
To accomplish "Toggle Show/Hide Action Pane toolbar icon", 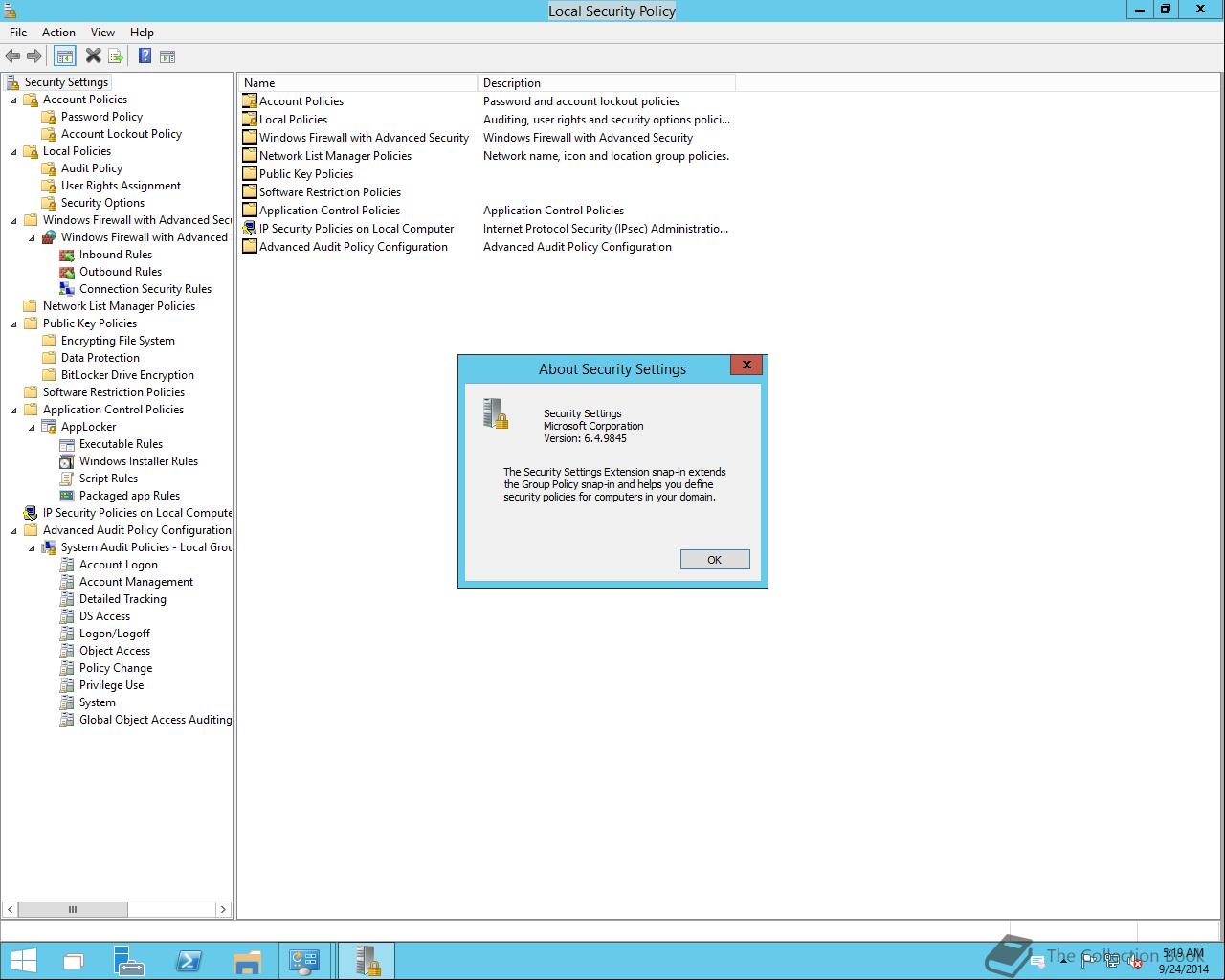I will tap(167, 56).
